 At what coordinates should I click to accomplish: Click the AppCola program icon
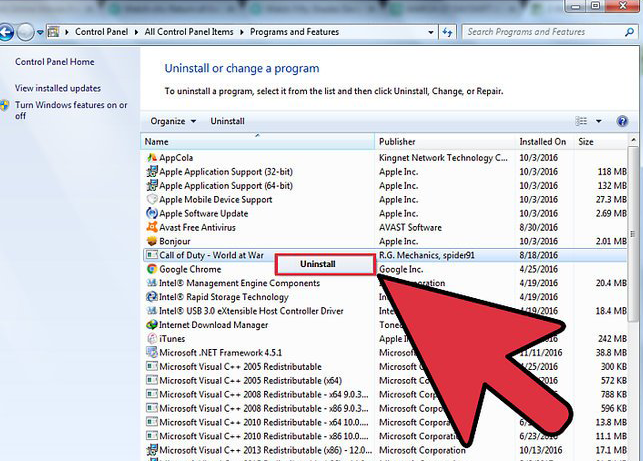pos(152,157)
